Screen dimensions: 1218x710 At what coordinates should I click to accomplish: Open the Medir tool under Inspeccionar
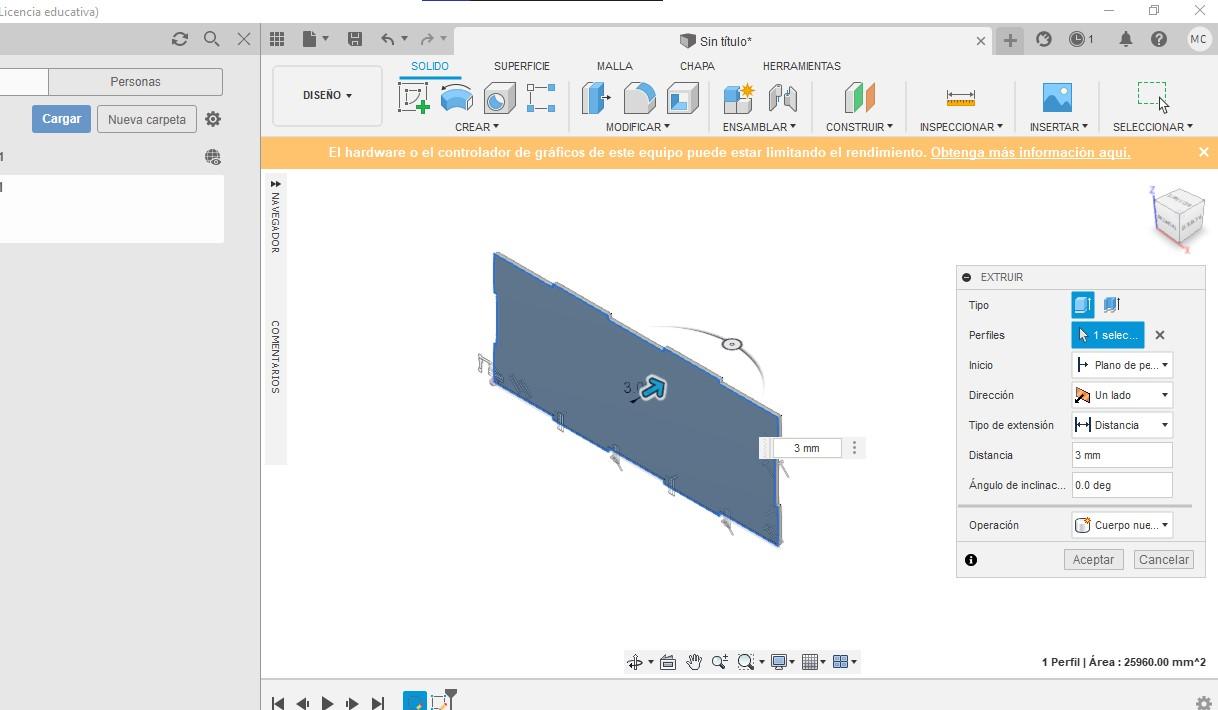pos(958,98)
